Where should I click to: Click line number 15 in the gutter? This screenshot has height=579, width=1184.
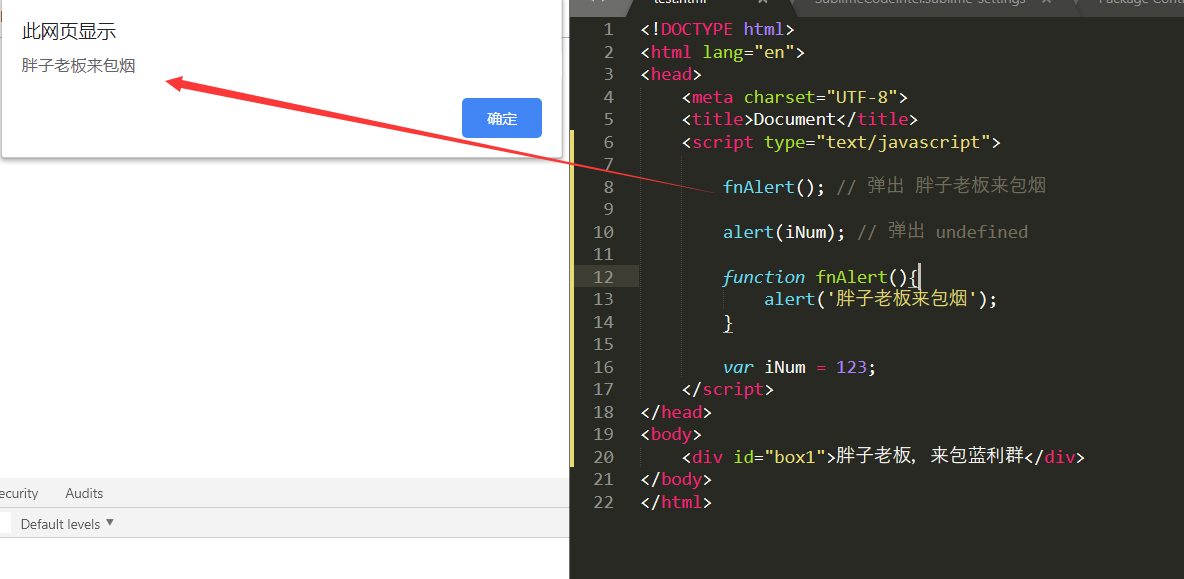click(x=604, y=344)
